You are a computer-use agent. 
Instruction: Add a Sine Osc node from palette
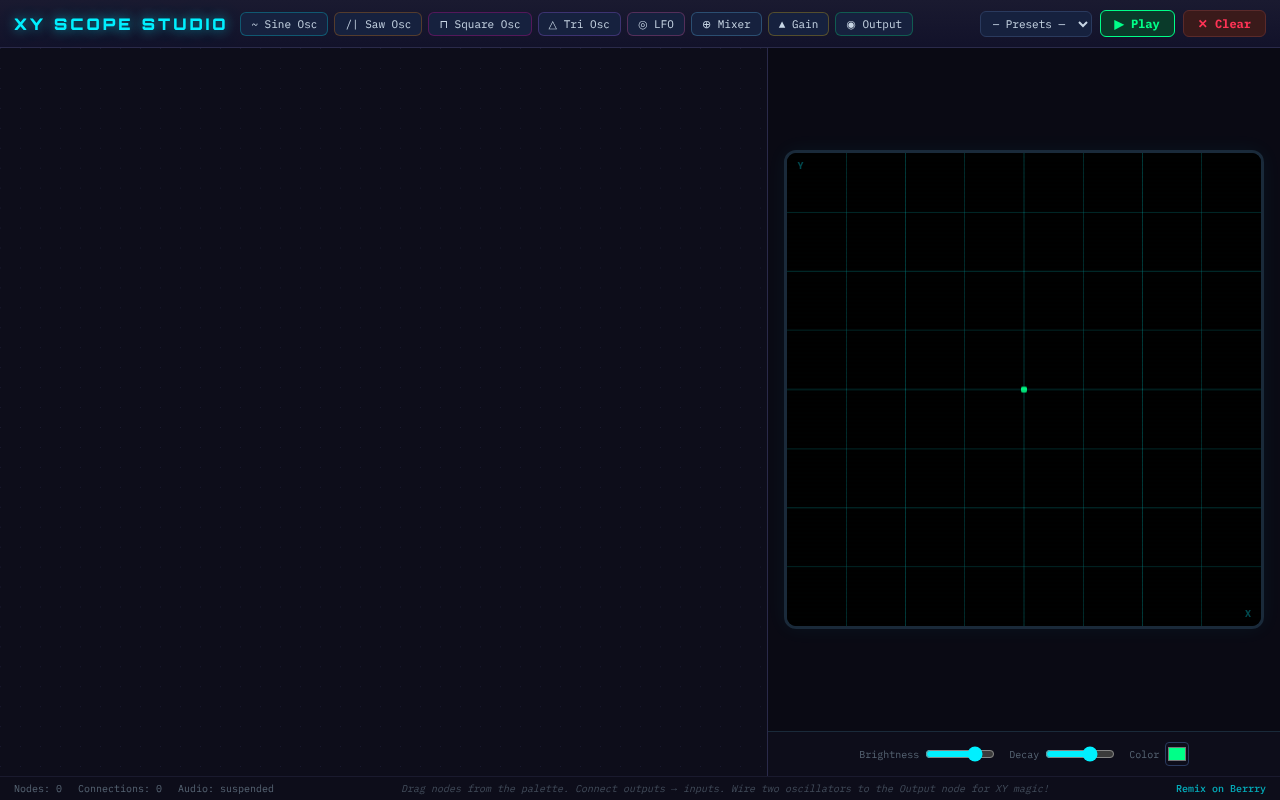click(x=284, y=24)
